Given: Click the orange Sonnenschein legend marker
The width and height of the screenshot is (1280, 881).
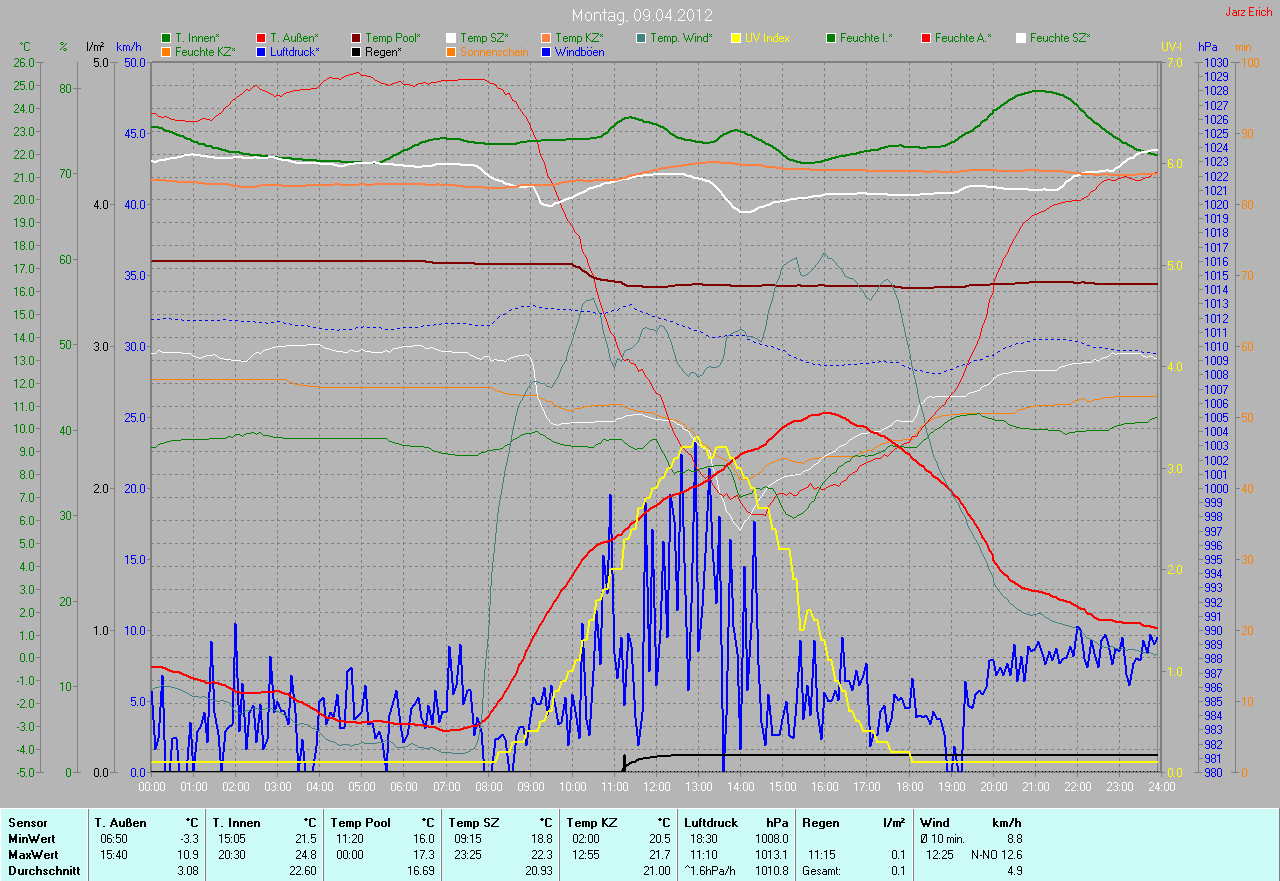Looking at the screenshot, I should [x=451, y=51].
